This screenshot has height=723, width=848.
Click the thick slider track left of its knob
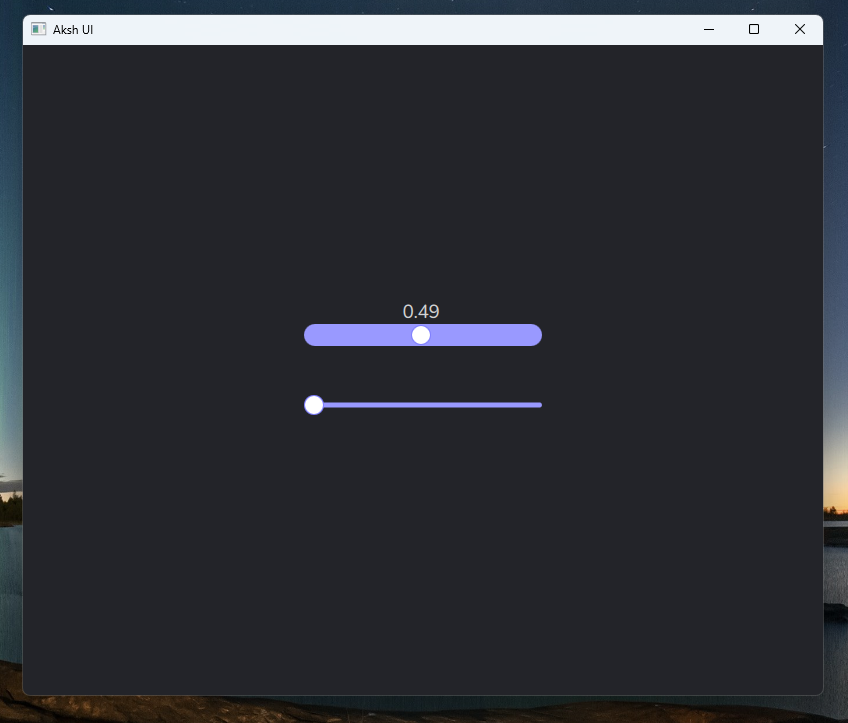[360, 335]
